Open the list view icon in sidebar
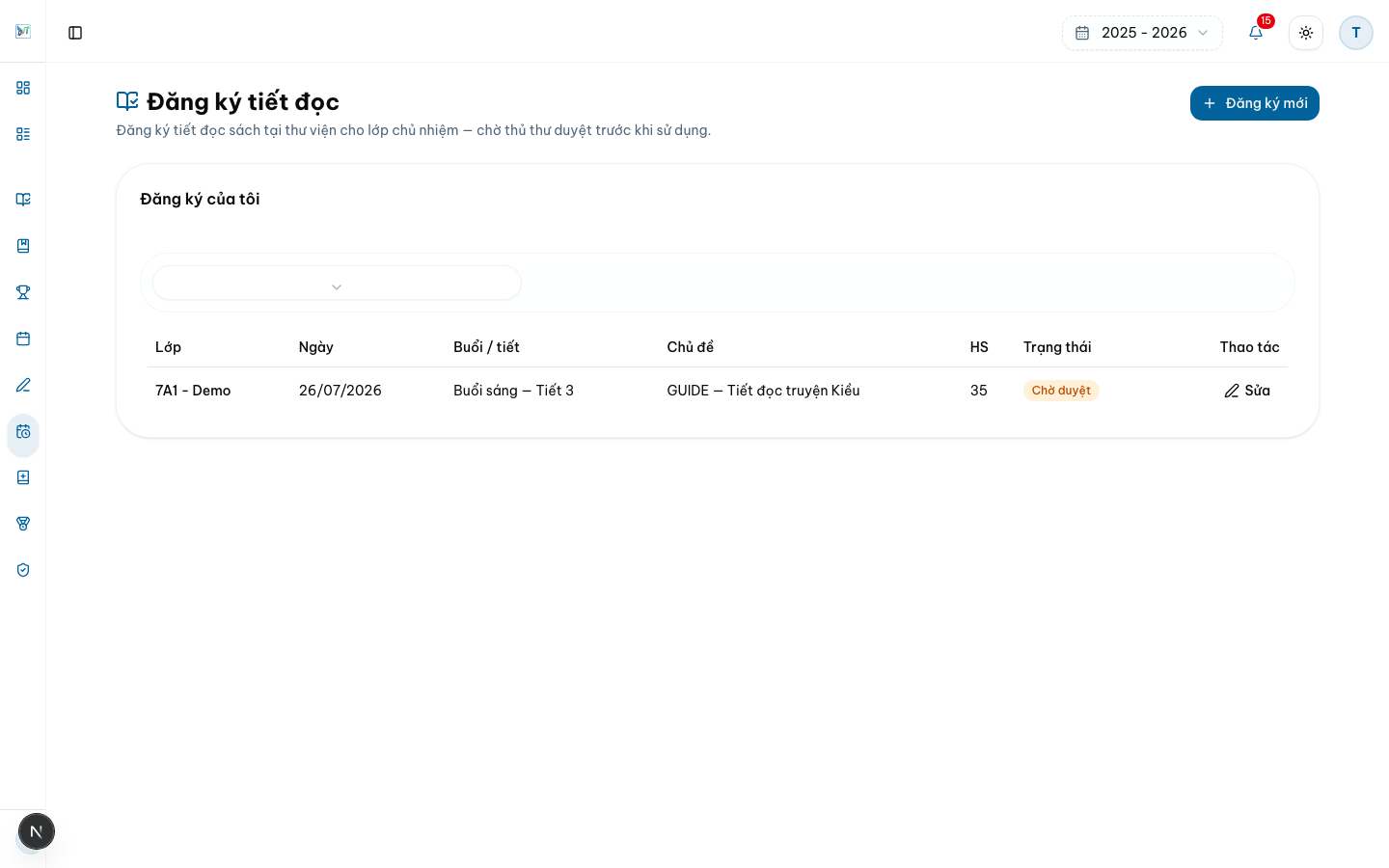The width and height of the screenshot is (1389, 868). click(x=23, y=134)
